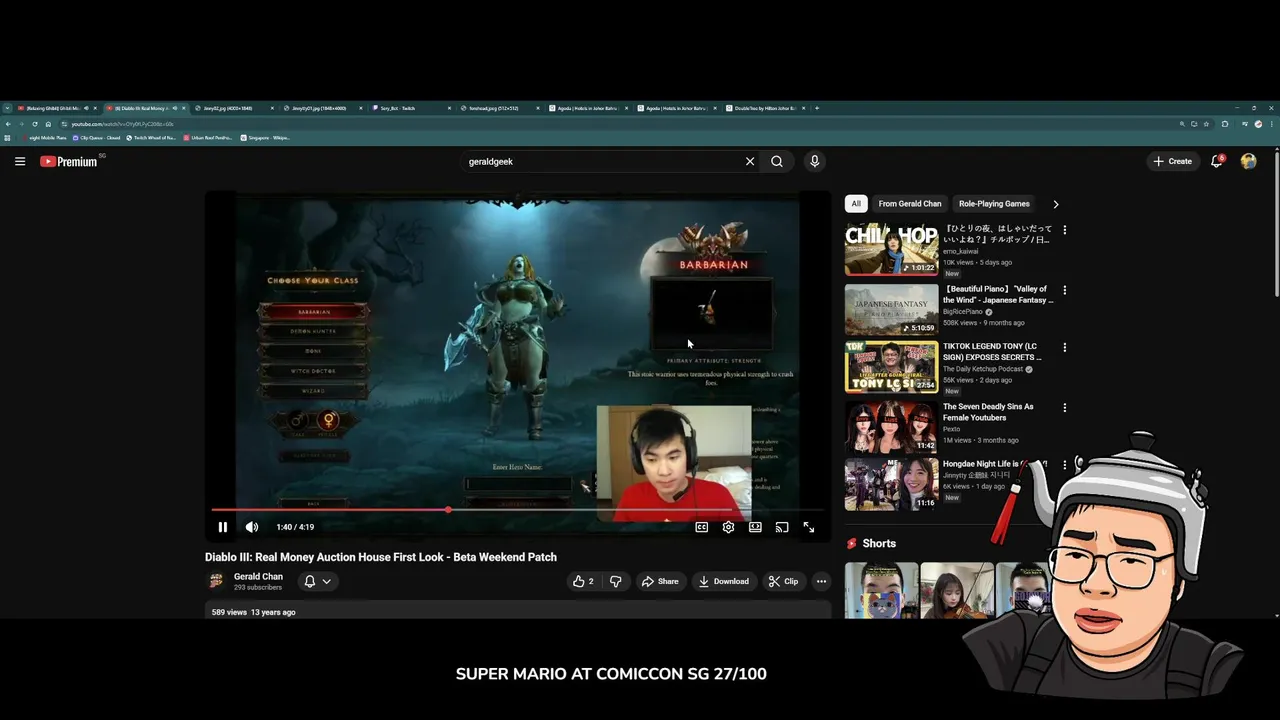Open the YouTube guide hamburger menu
Viewport: 1280px width, 720px height.
(x=19, y=161)
